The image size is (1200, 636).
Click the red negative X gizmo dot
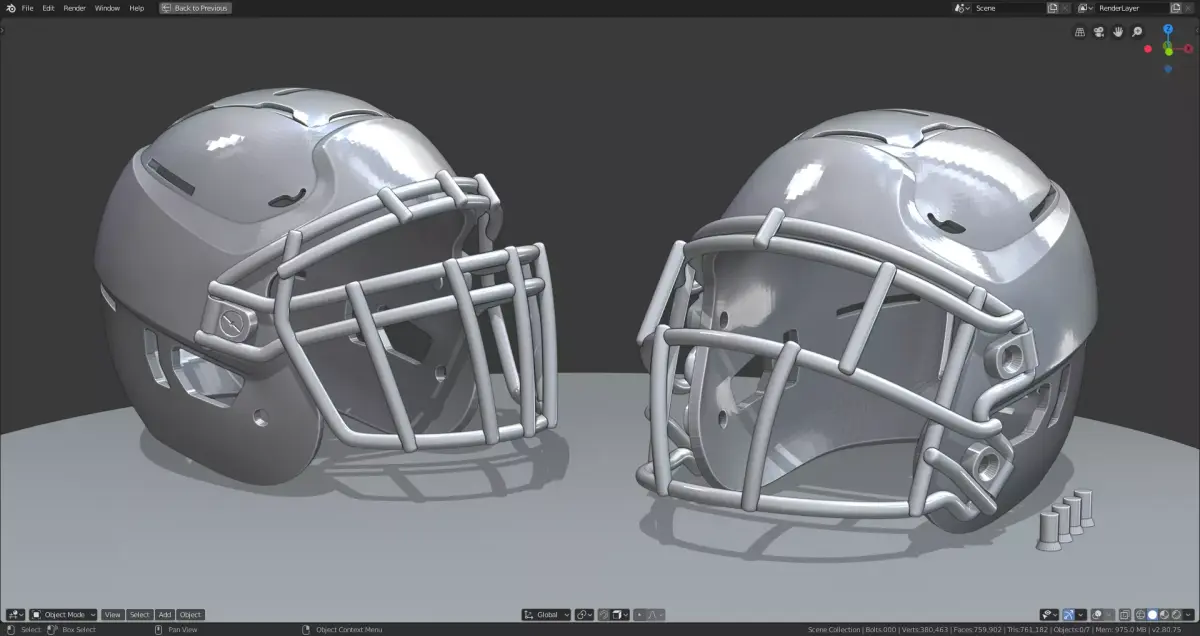[1148, 49]
